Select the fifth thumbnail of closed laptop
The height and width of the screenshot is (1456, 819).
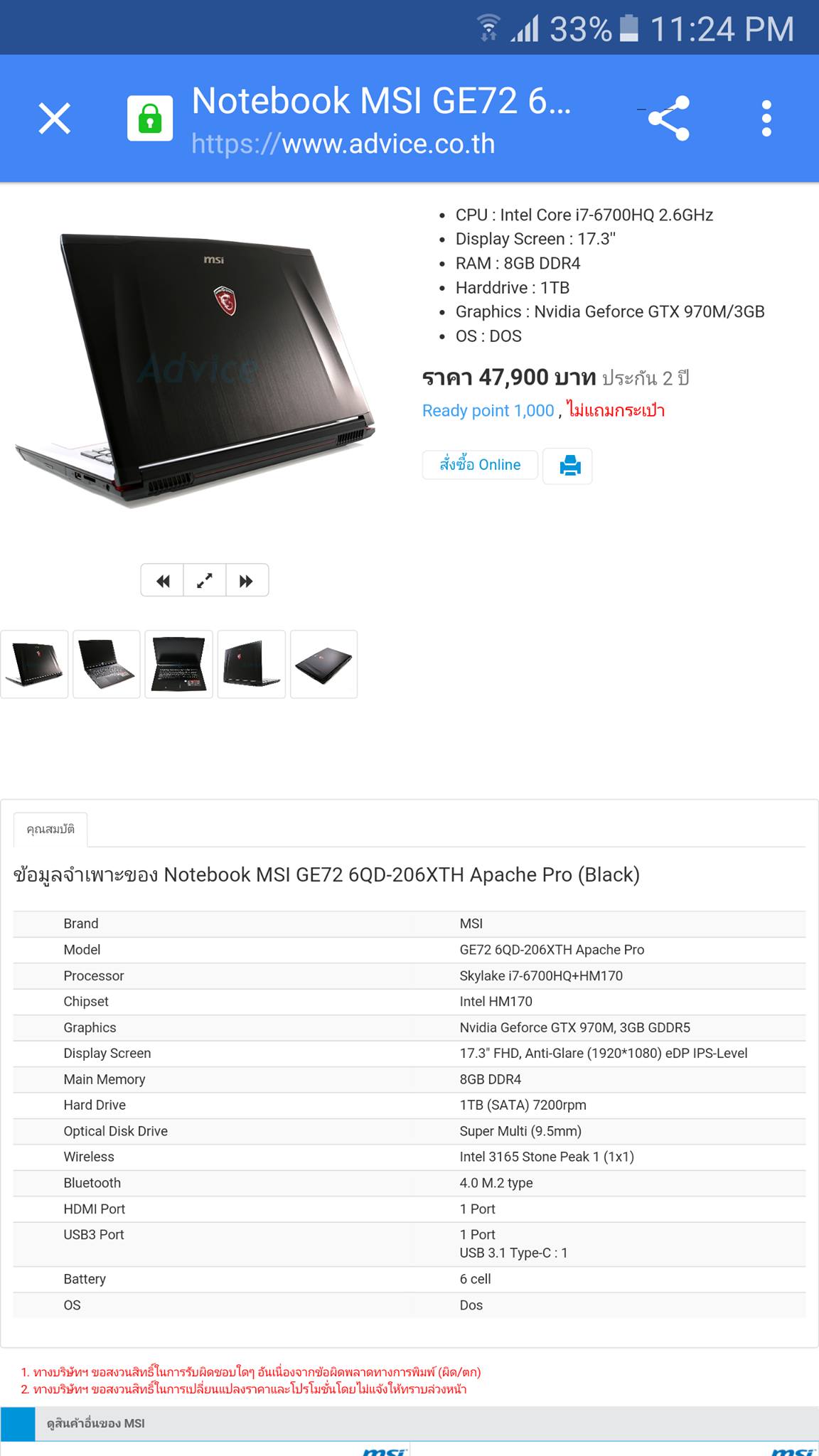pos(324,664)
